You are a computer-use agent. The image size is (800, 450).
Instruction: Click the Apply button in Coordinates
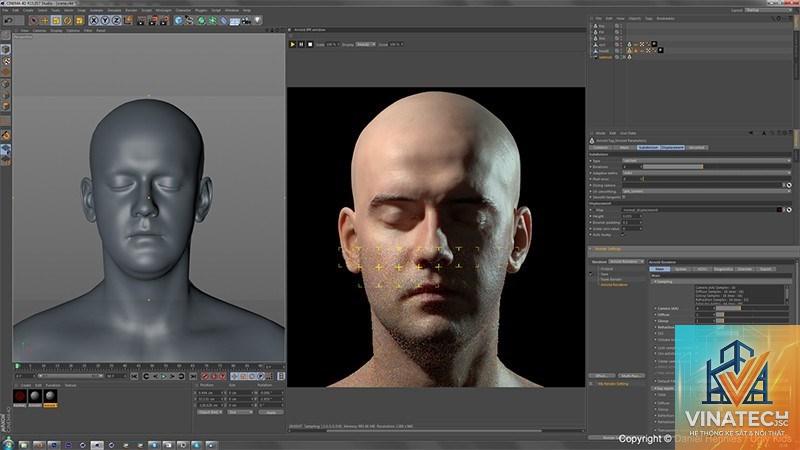click(271, 412)
